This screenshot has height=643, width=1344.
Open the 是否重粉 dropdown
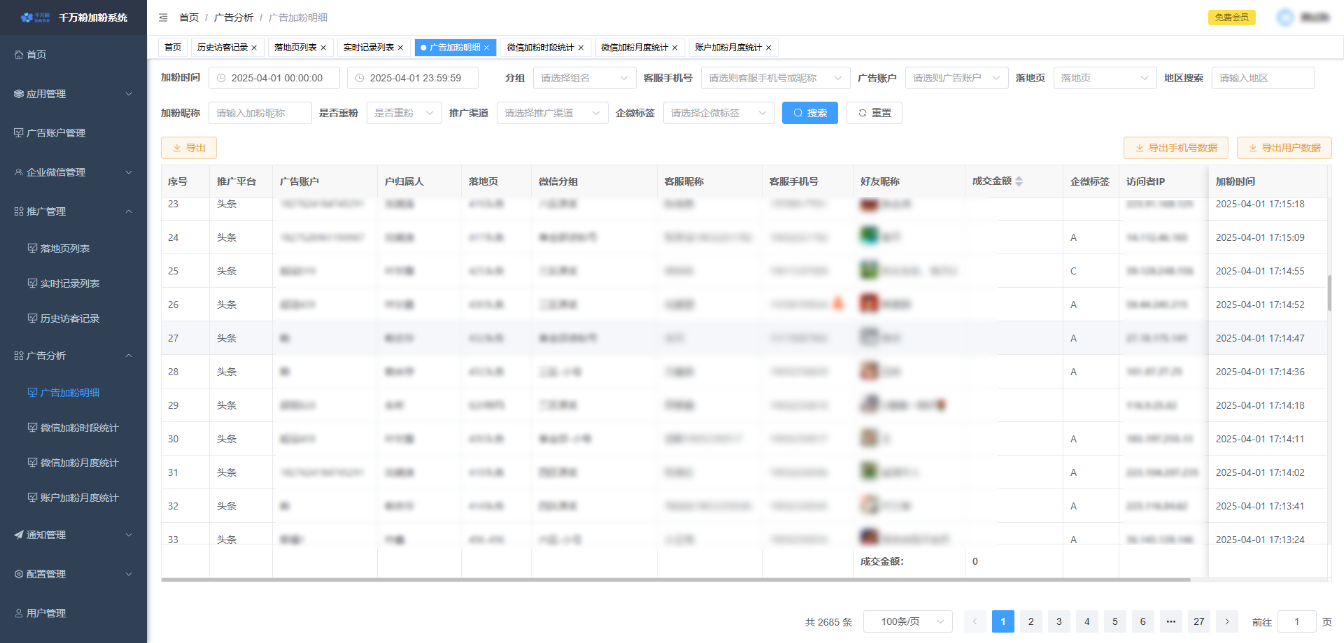click(404, 113)
